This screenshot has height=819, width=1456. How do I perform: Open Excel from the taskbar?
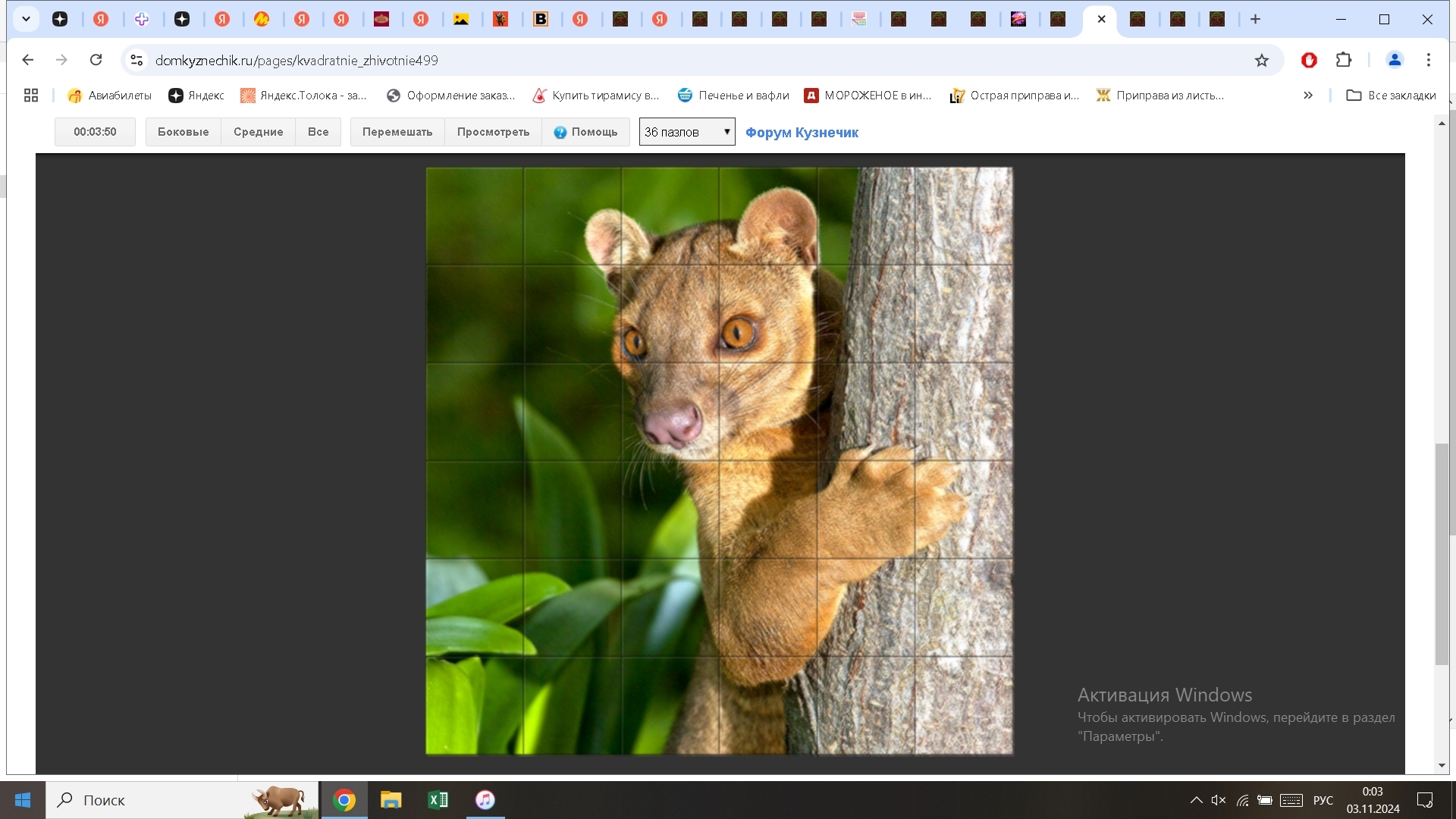point(438,800)
